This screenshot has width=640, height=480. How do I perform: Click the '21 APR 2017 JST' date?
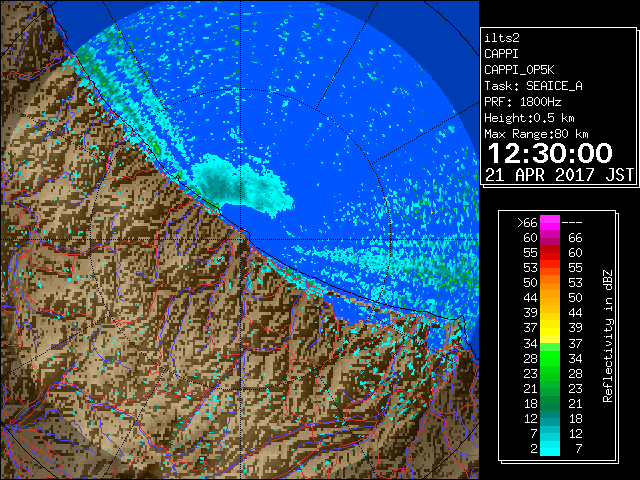click(x=560, y=175)
